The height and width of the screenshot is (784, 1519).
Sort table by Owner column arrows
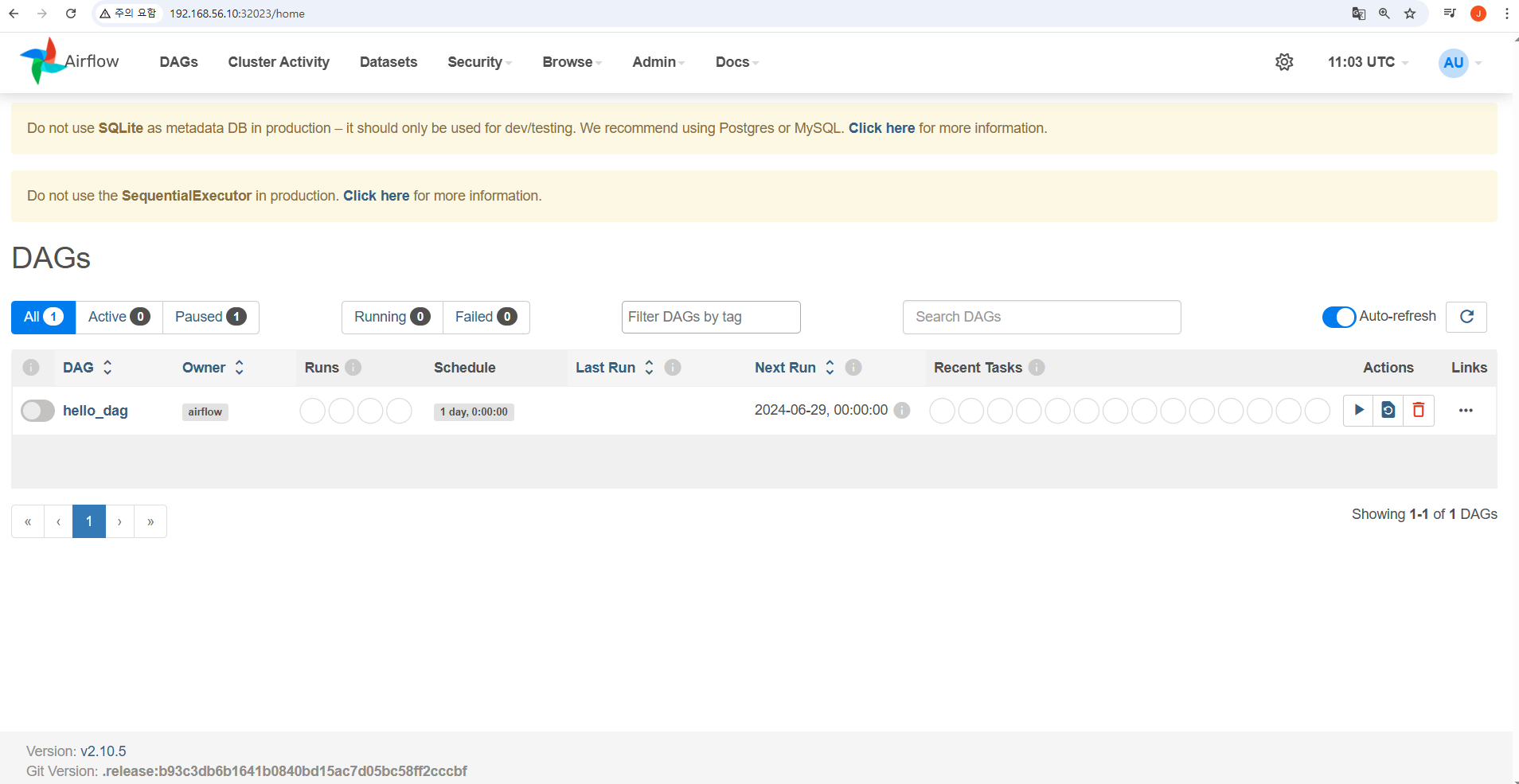pyautogui.click(x=239, y=367)
